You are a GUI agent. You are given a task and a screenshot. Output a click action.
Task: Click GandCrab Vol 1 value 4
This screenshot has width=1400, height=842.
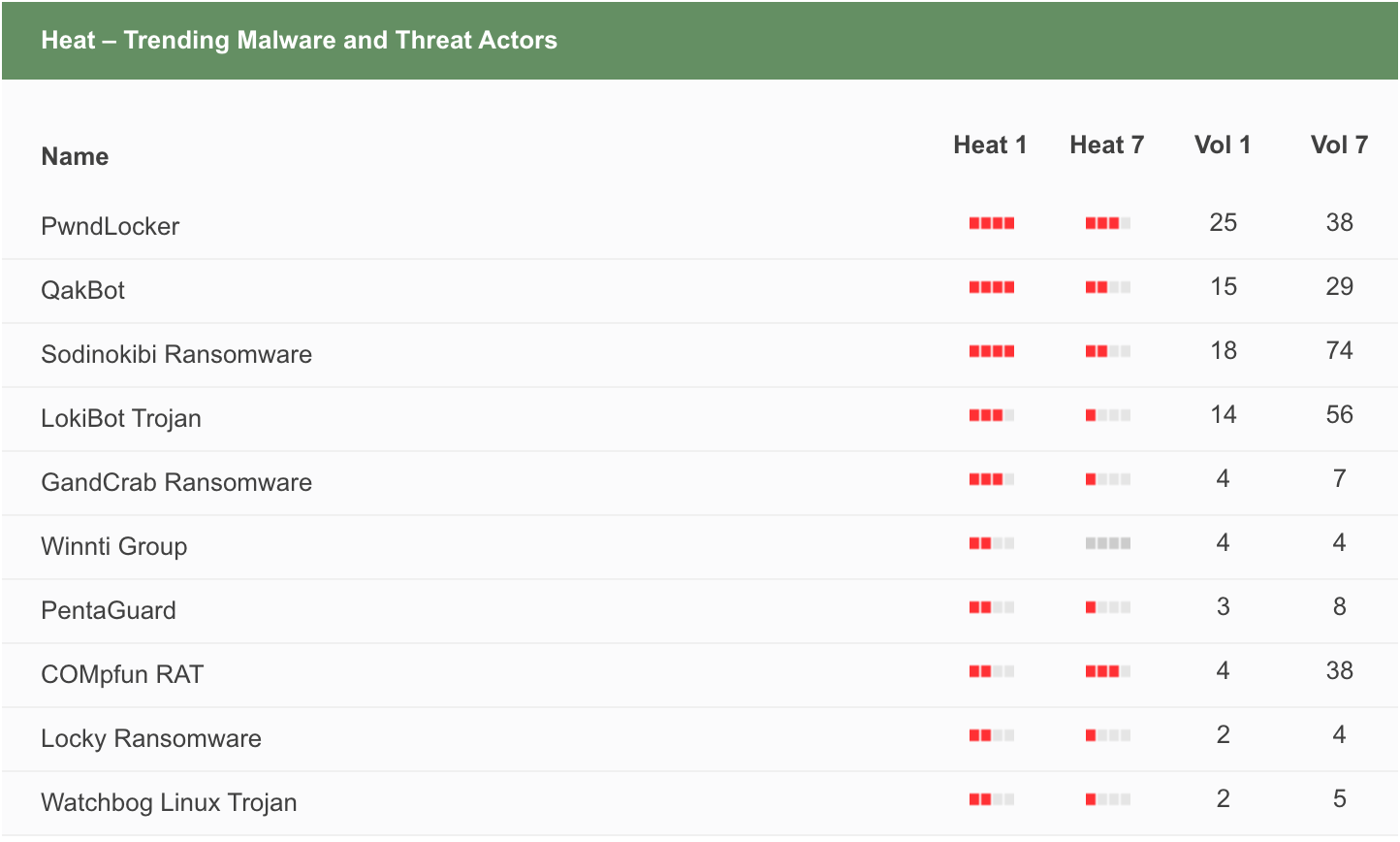click(x=1224, y=478)
